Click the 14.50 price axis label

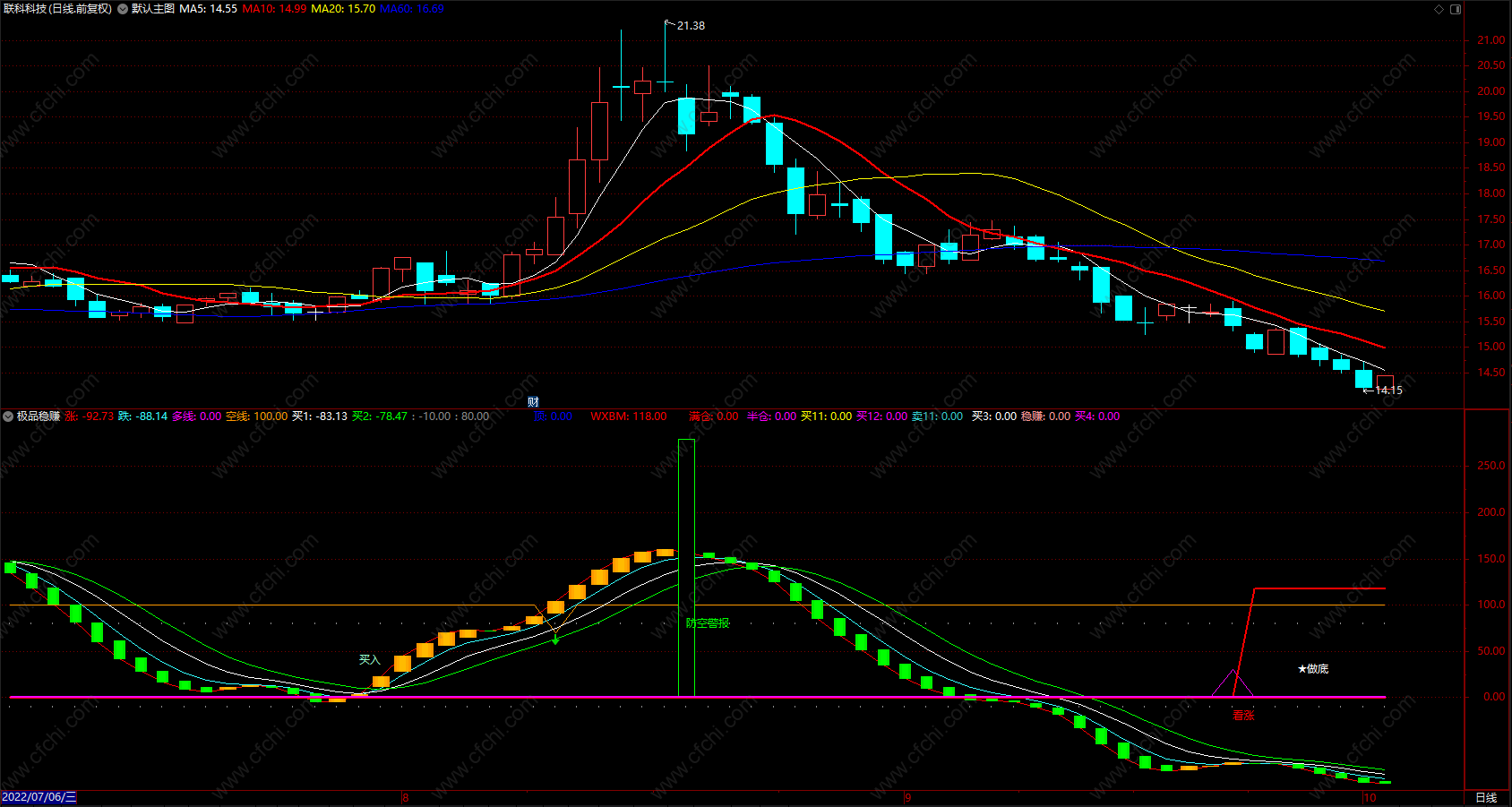(1491, 373)
